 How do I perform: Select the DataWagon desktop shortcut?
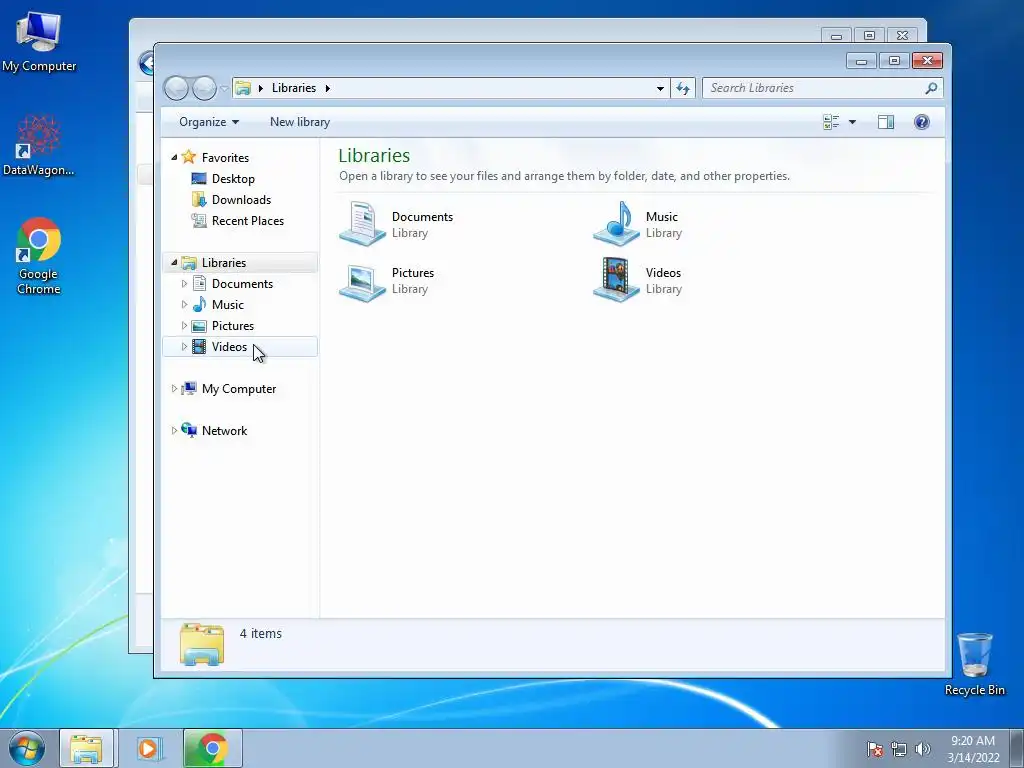pyautogui.click(x=39, y=145)
